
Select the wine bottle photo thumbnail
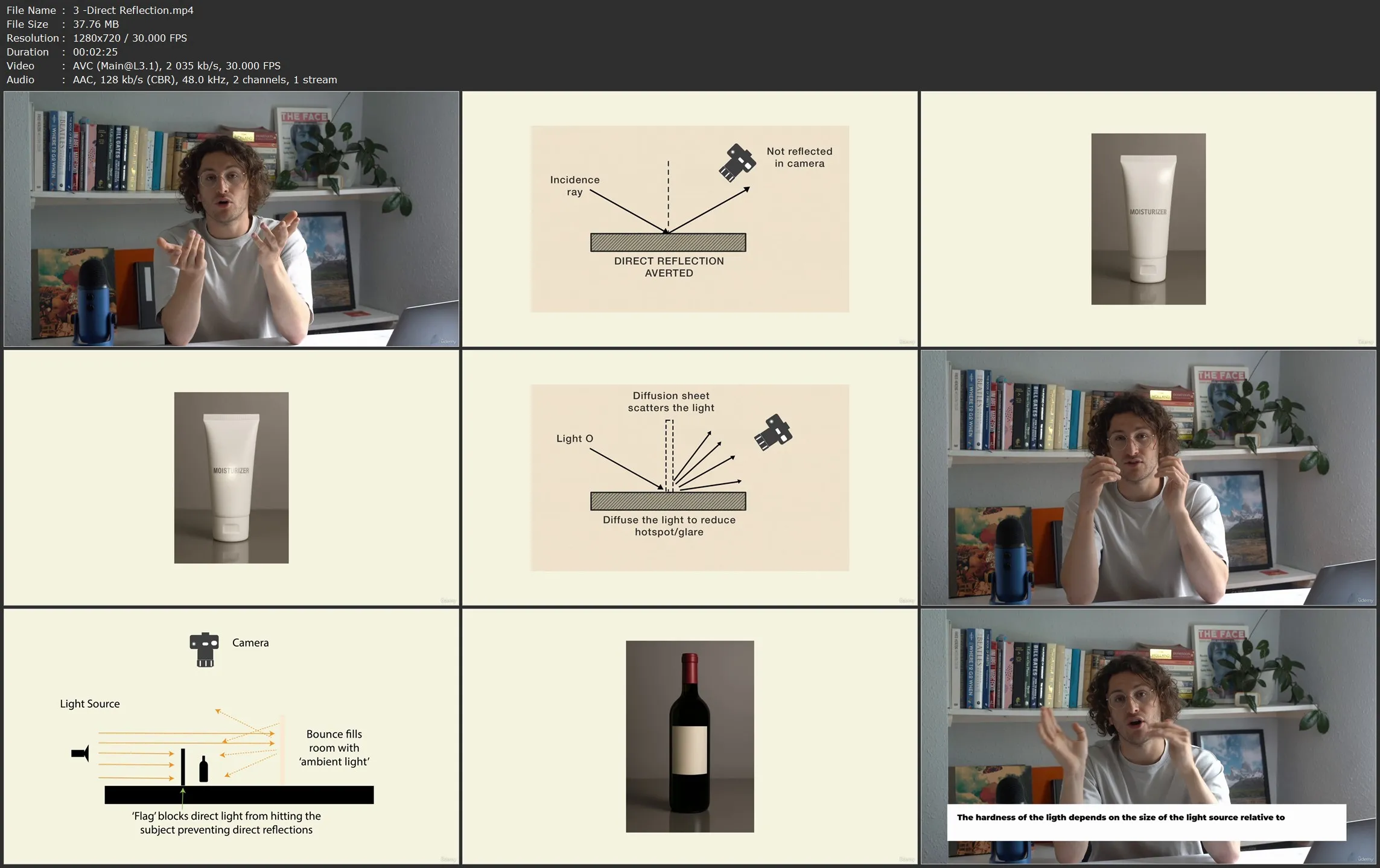pos(690,736)
